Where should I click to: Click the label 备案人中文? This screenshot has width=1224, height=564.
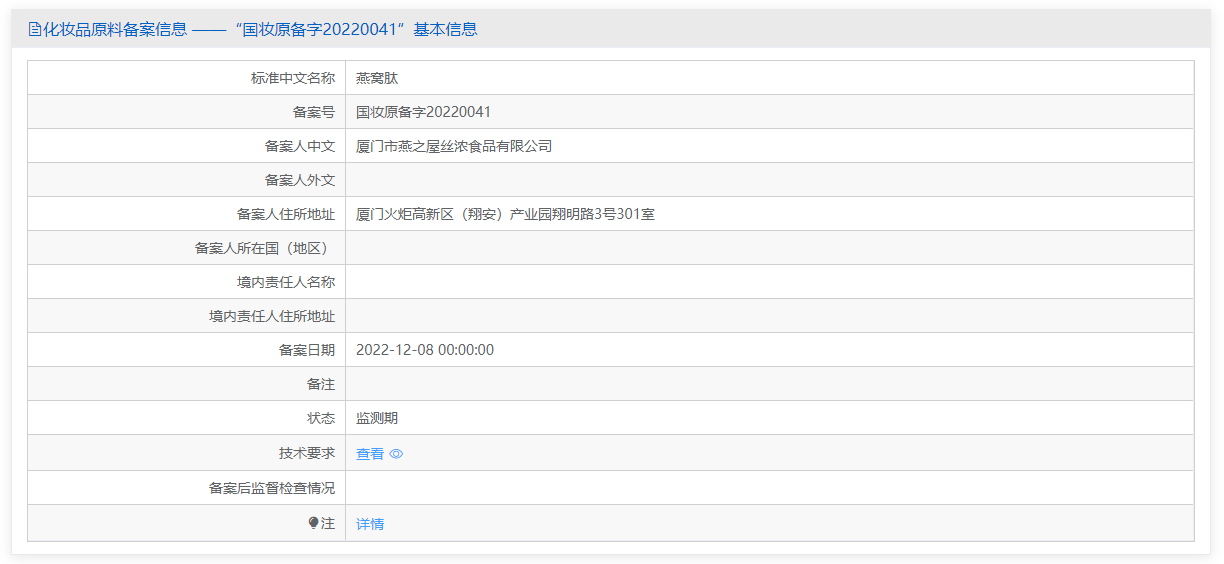click(x=300, y=146)
